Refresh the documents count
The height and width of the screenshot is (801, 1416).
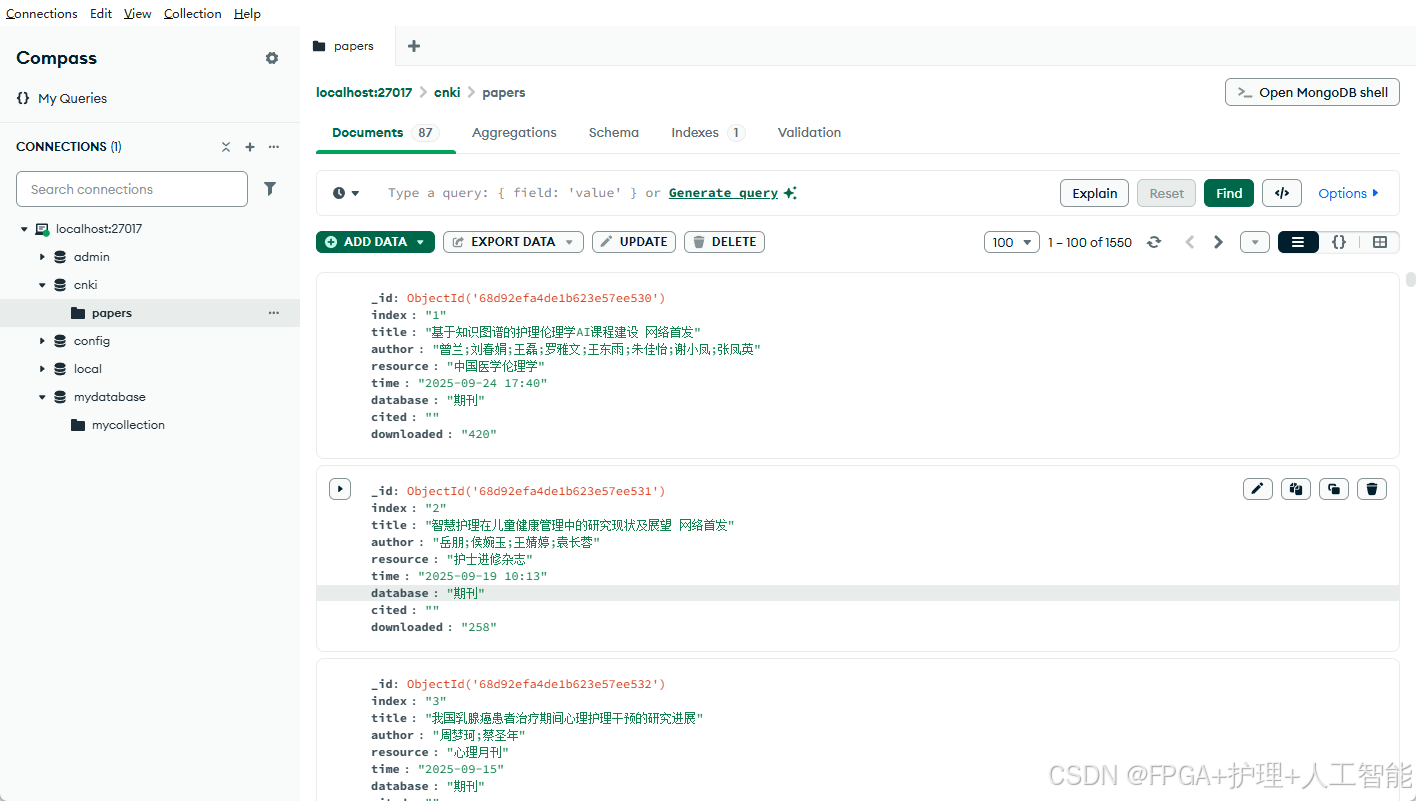(1154, 242)
